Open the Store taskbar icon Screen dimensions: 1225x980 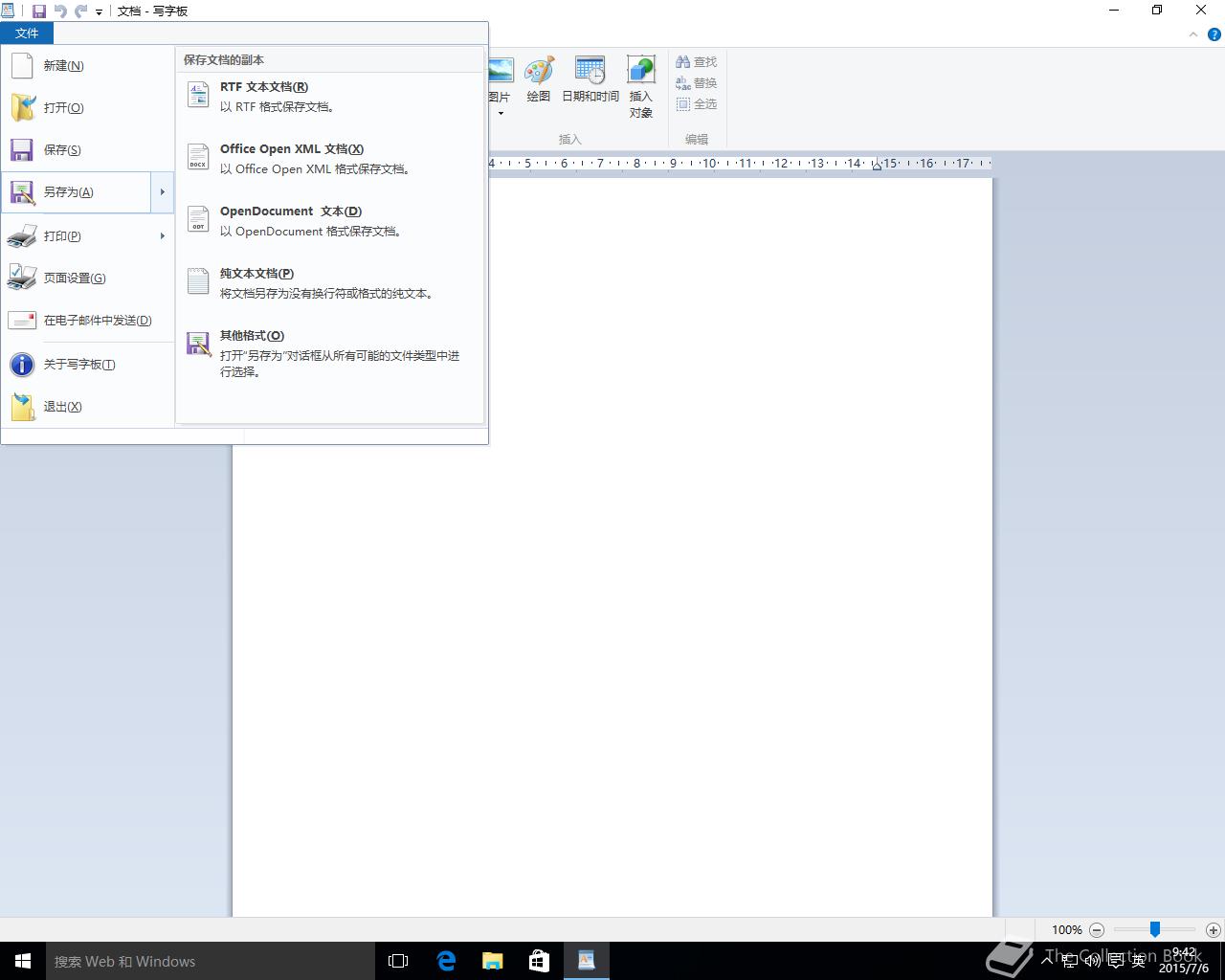tap(539, 961)
